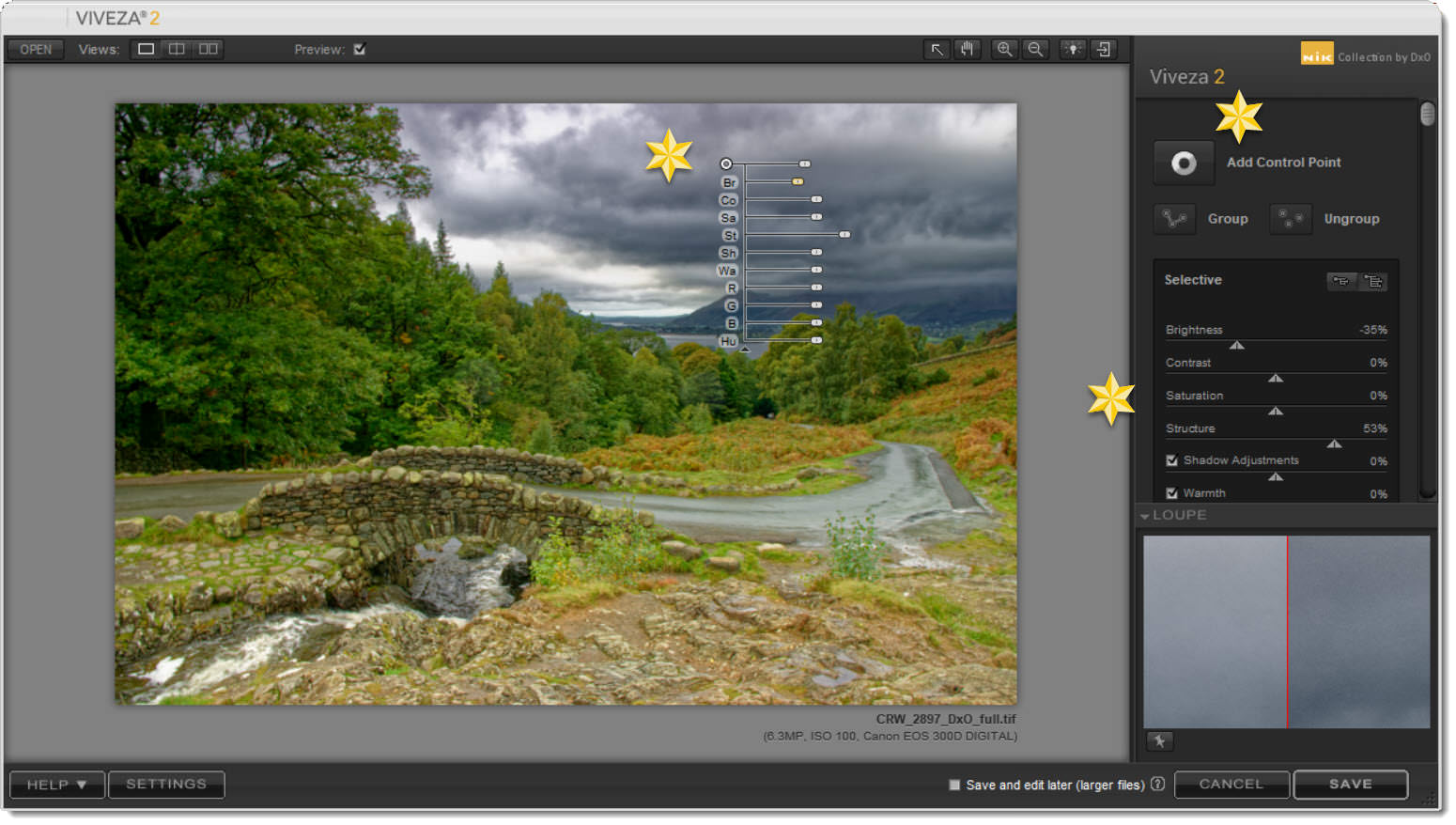Viewport: 1456px width, 825px height.
Task: Click the landscape photo preview
Action: click(565, 404)
